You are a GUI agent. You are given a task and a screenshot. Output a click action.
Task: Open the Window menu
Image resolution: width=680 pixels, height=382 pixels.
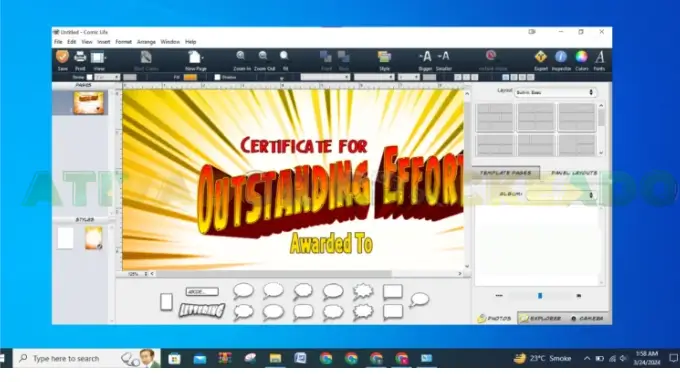170,42
